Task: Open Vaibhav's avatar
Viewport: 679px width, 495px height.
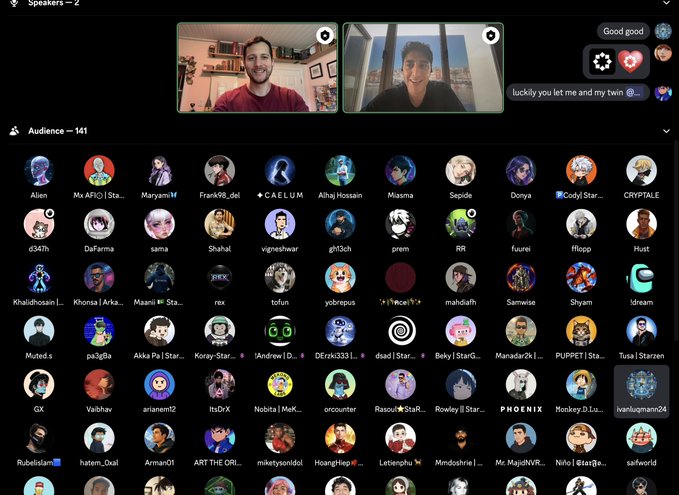Action: click(x=99, y=385)
